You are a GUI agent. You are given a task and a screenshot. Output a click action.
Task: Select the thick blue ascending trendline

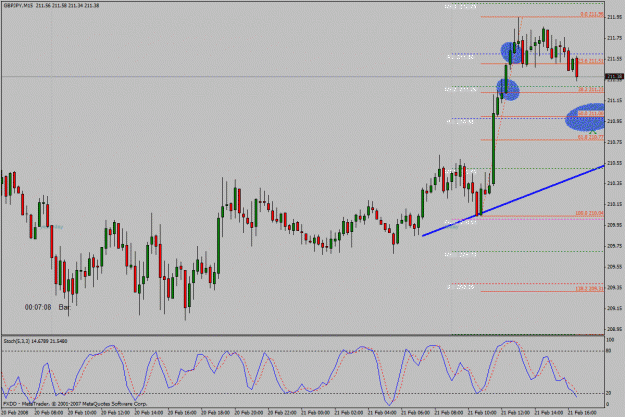pos(513,201)
